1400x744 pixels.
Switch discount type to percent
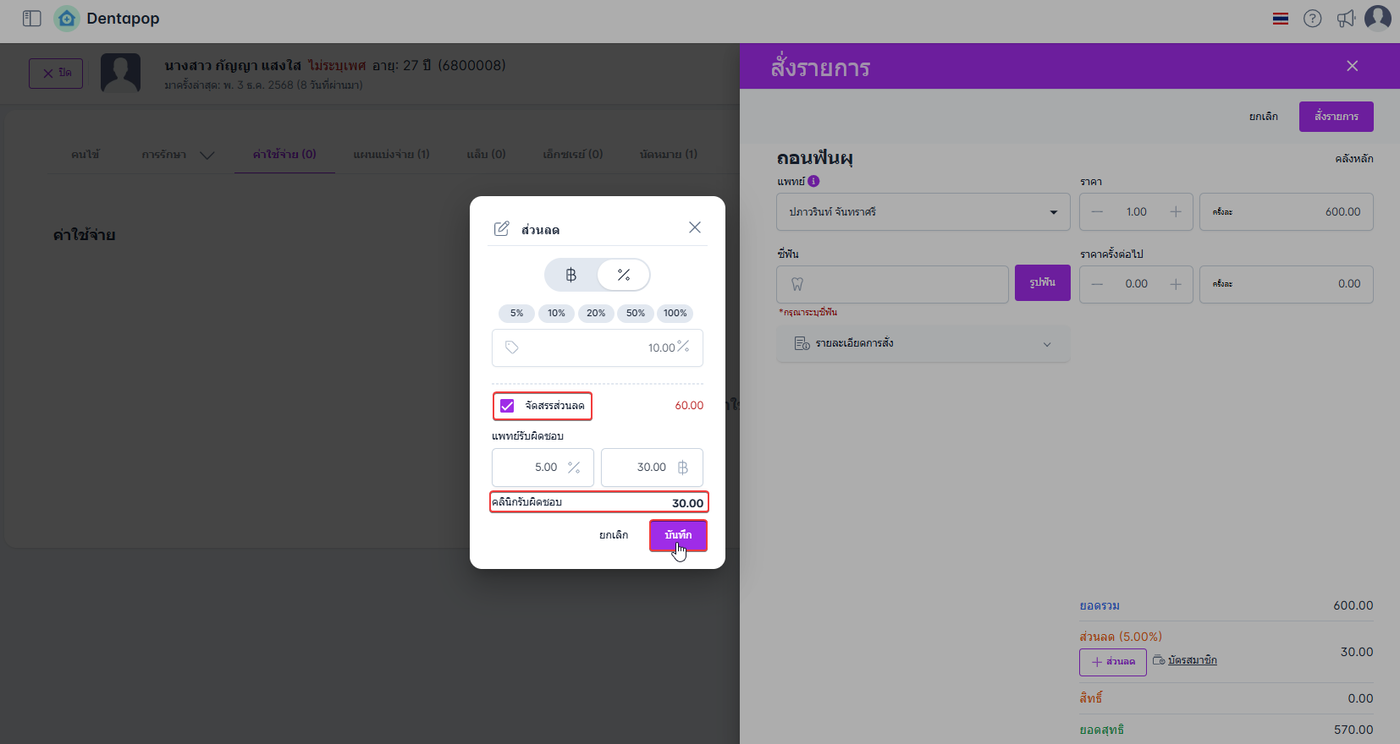tap(623, 275)
